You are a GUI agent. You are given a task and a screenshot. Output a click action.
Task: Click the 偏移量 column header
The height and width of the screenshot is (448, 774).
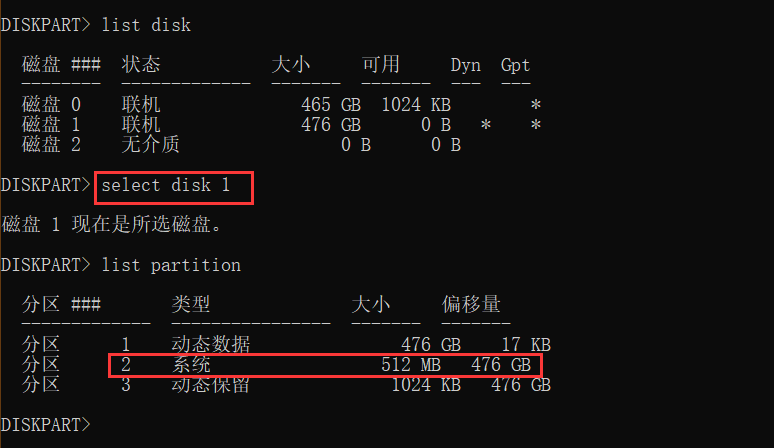coord(471,305)
